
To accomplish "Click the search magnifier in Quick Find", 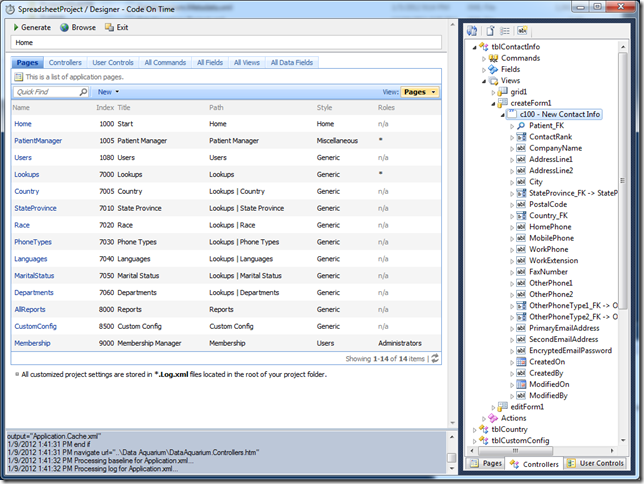I will (85, 91).
